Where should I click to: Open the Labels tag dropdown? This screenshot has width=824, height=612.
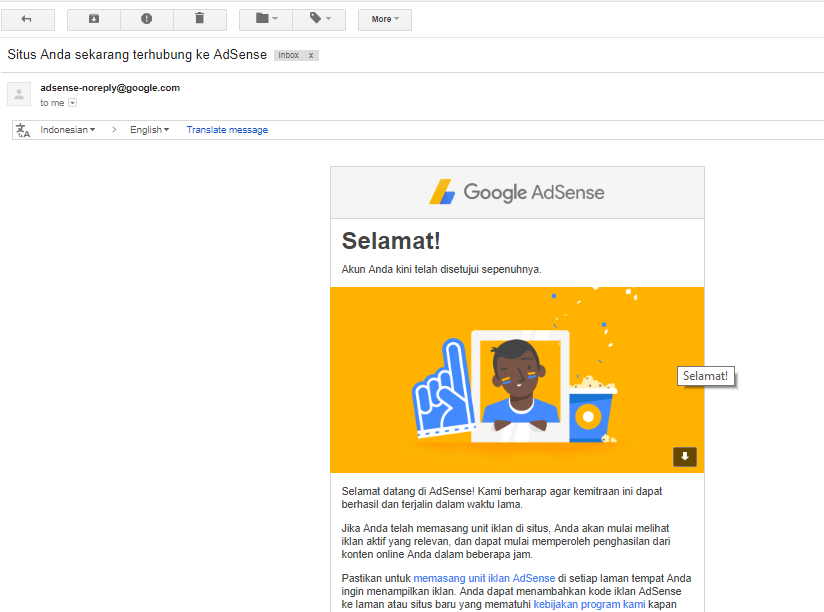pyautogui.click(x=319, y=19)
